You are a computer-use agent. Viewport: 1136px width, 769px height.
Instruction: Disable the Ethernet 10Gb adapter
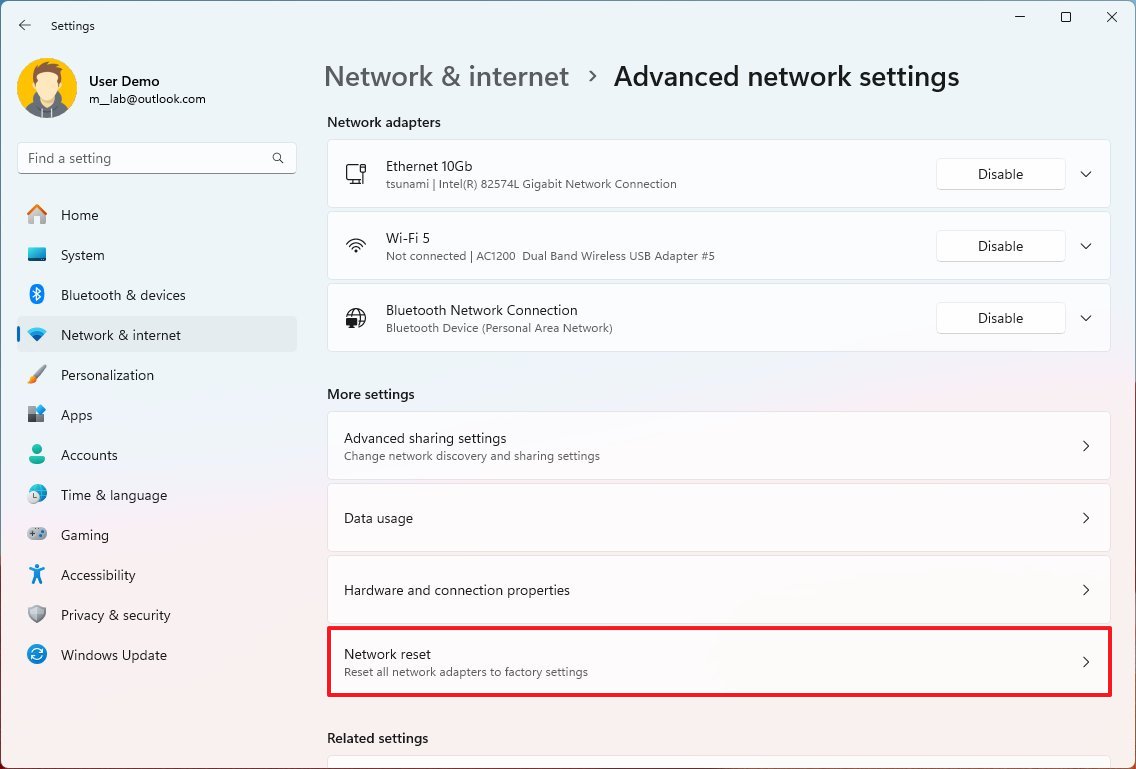pyautogui.click(x=1000, y=174)
